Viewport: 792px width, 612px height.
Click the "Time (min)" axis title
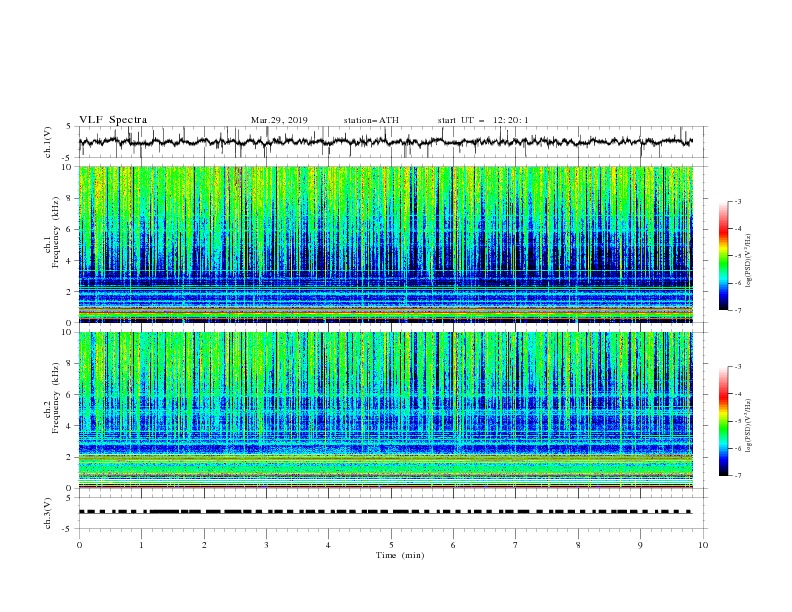pyautogui.click(x=400, y=555)
